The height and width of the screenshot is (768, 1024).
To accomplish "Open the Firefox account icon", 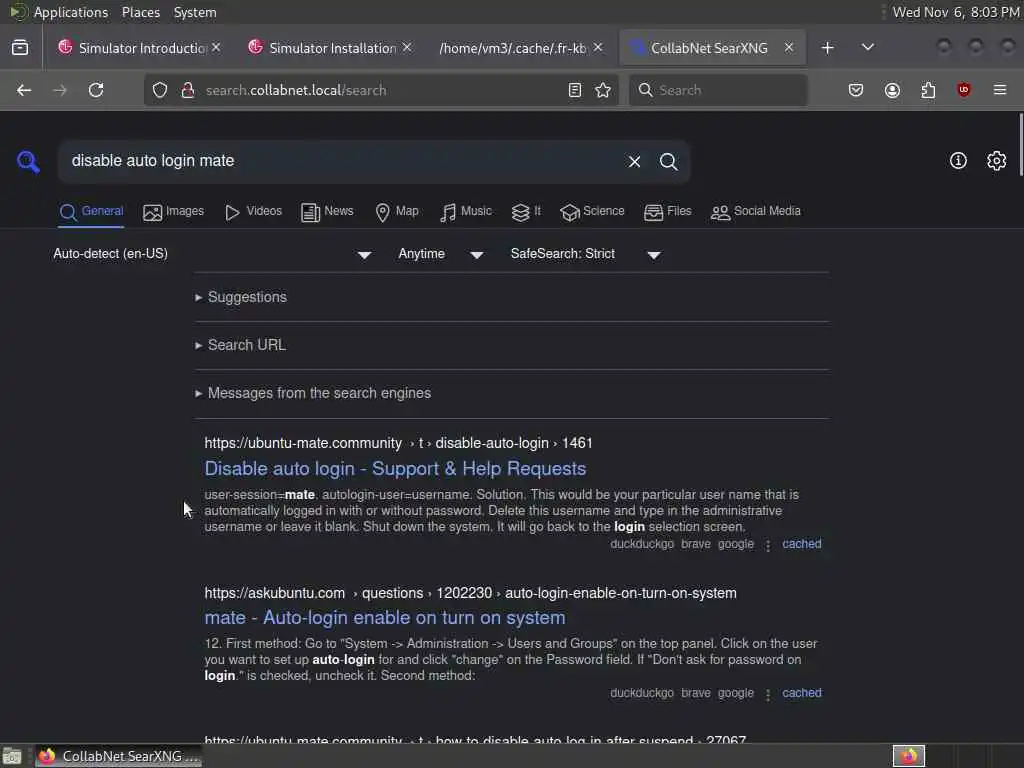I will (x=892, y=90).
